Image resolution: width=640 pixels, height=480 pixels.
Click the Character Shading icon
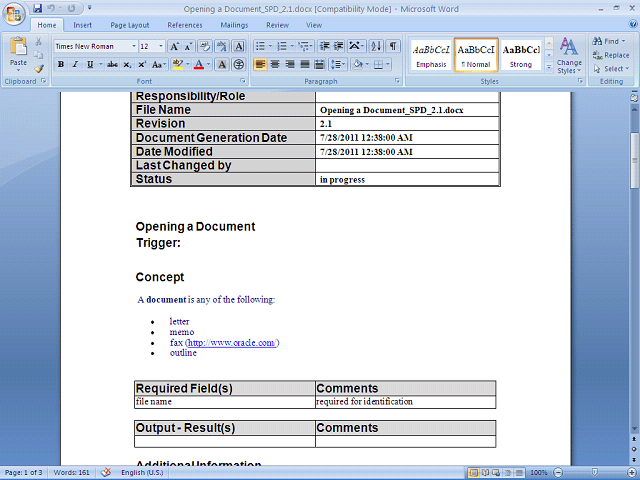click(x=222, y=64)
